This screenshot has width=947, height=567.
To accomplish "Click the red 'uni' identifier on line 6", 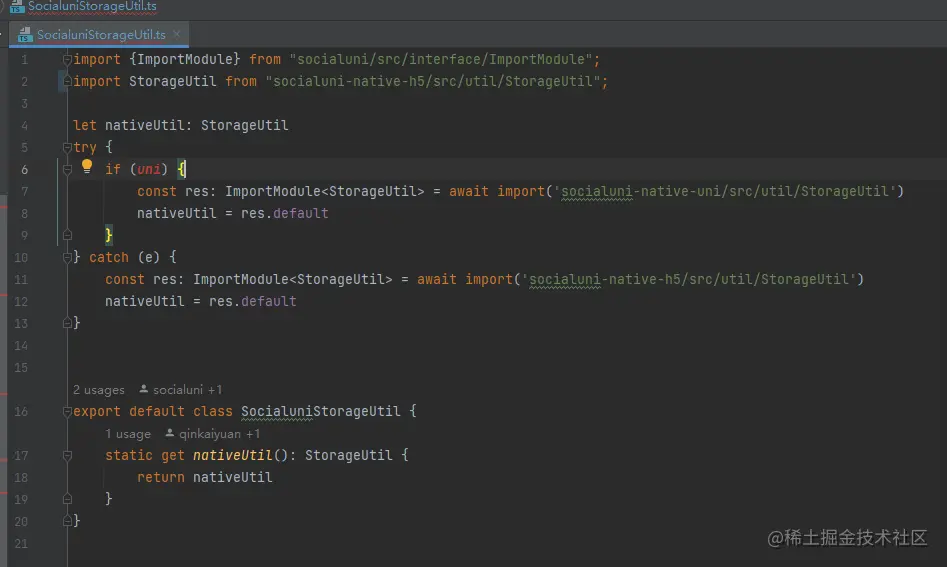I will (x=149, y=169).
